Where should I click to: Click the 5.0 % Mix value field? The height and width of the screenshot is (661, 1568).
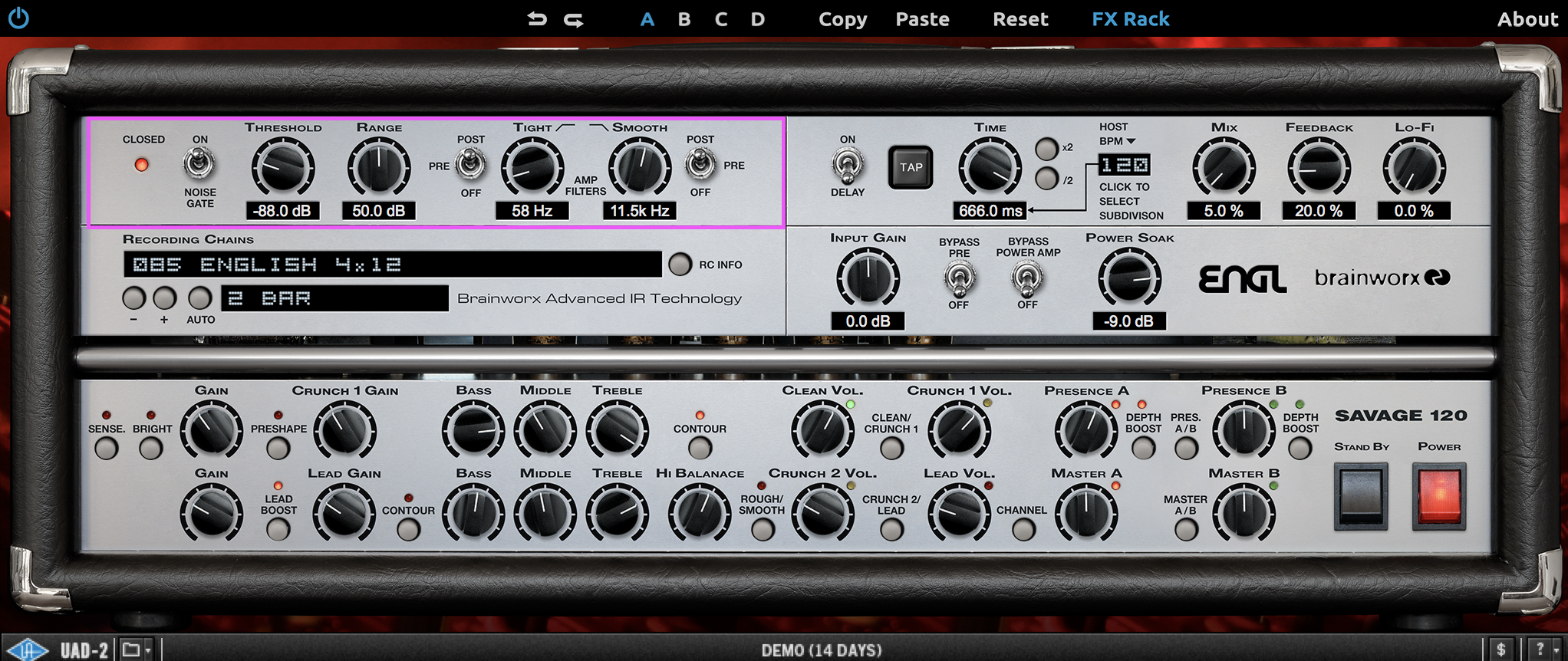click(1224, 211)
